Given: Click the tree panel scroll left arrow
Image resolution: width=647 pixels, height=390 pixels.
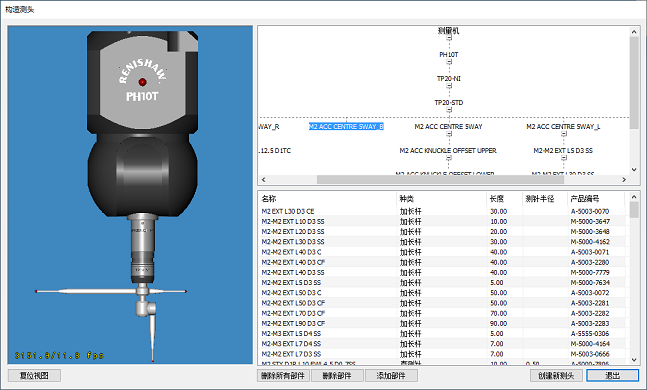Looking at the screenshot, I should pos(264,180).
